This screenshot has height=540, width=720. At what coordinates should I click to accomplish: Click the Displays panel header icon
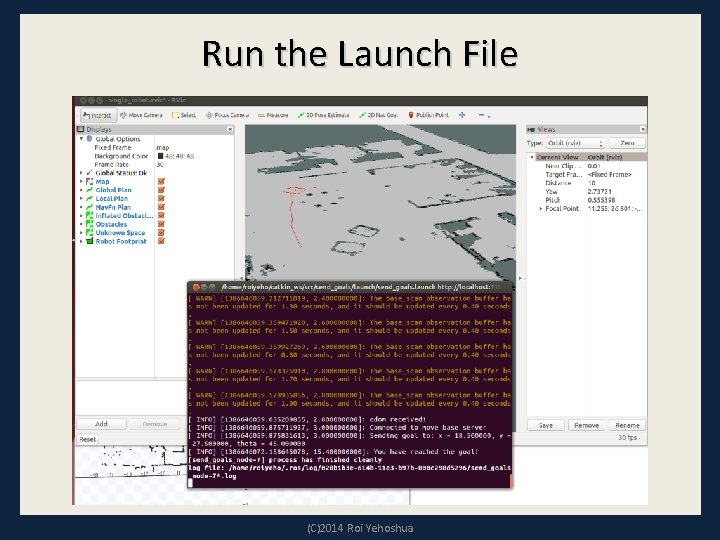coord(81,129)
